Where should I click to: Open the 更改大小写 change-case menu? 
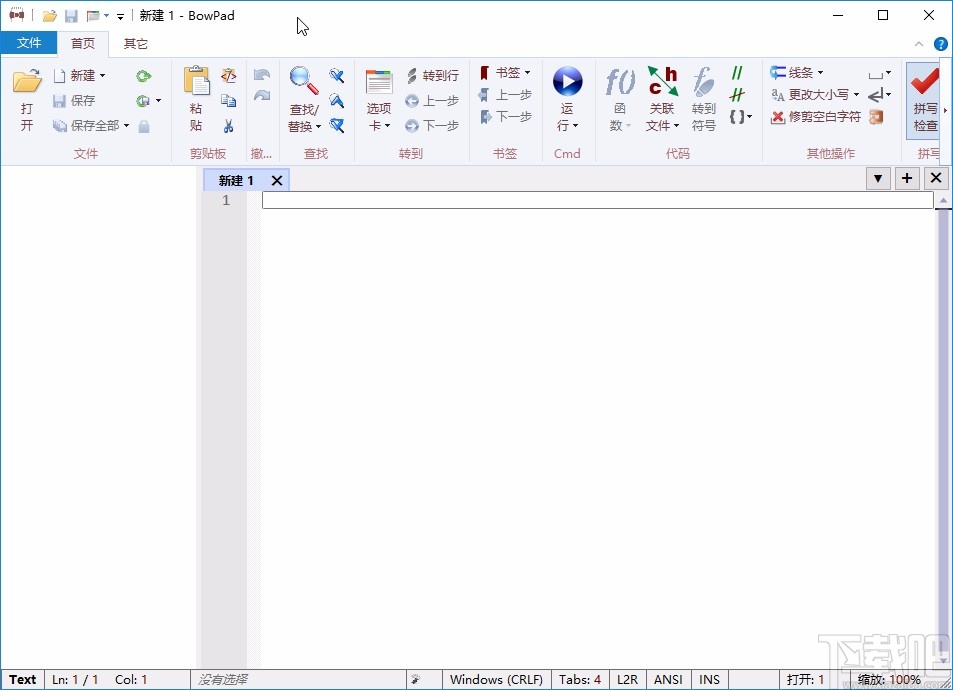pos(815,94)
